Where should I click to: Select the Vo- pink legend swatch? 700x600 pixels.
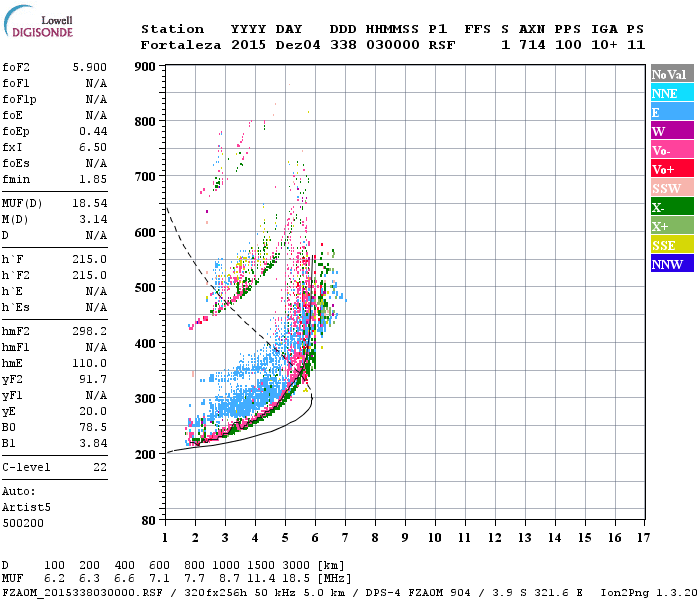point(672,150)
